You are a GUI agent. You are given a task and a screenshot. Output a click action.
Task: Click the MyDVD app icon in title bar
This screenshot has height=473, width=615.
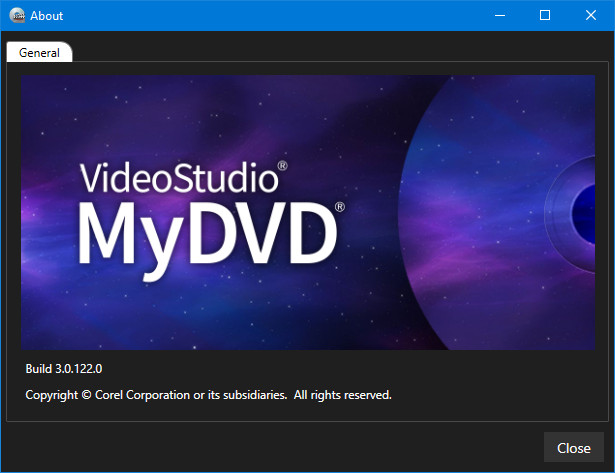point(16,15)
